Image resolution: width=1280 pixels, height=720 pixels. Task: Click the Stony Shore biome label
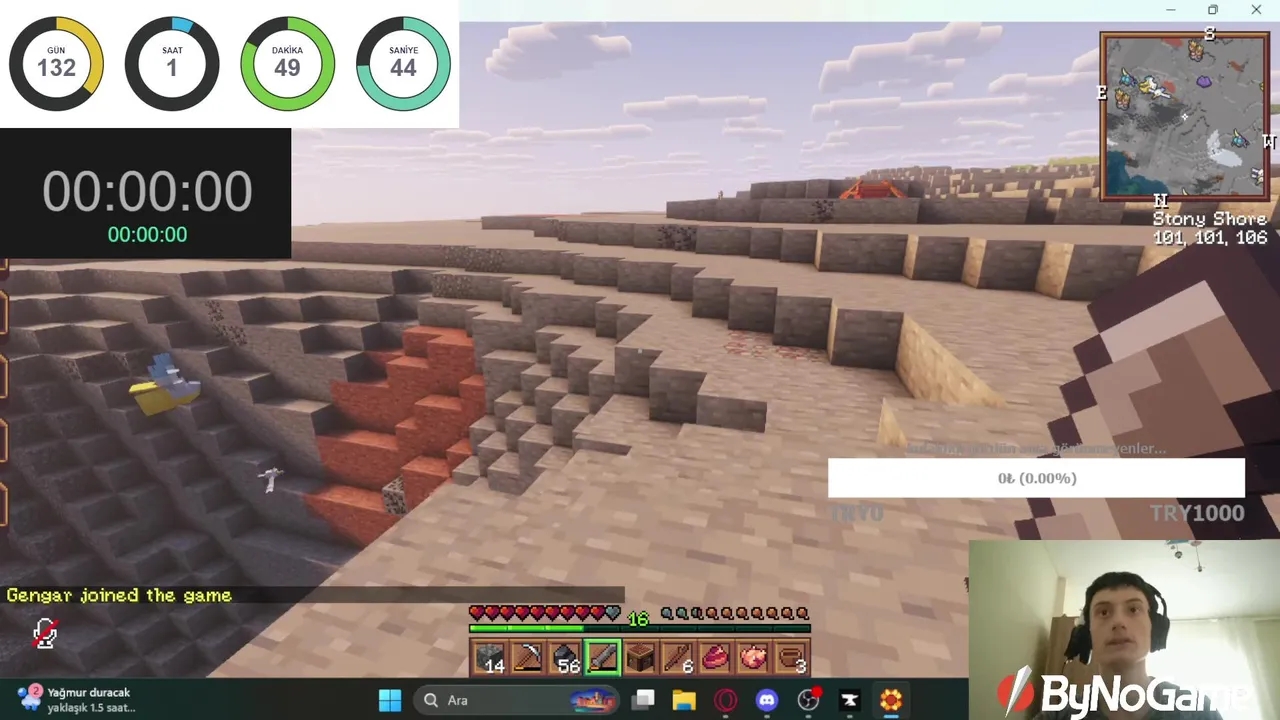pyautogui.click(x=1210, y=219)
